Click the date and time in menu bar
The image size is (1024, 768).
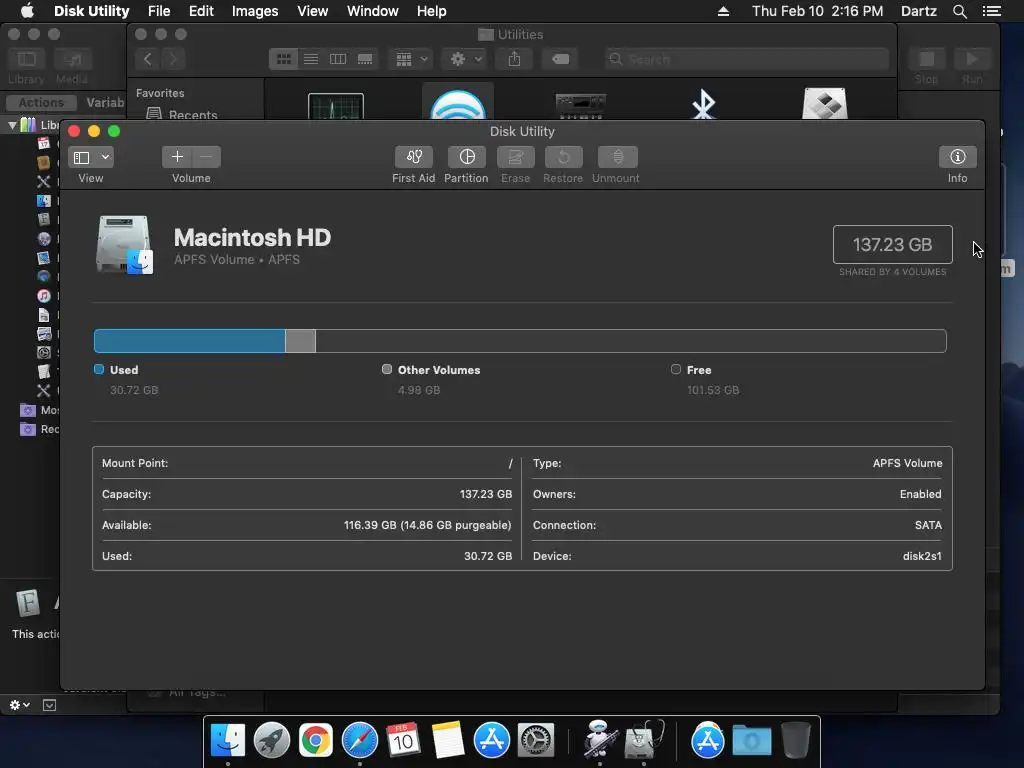[x=817, y=11]
